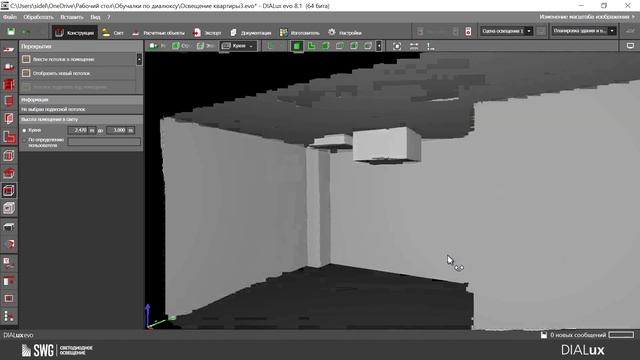Switch to the highlighted 3D view icon
The image size is (640, 360).
[x=297, y=46]
